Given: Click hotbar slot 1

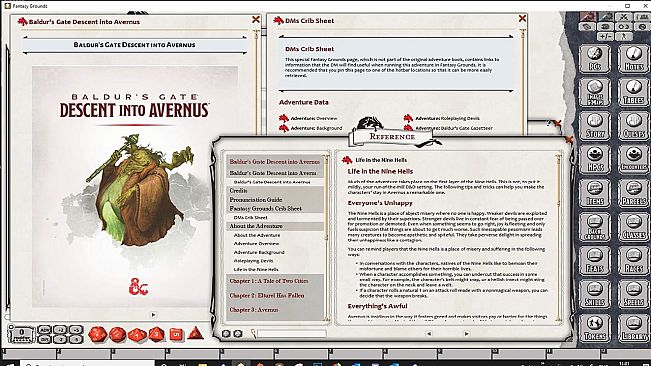Looking at the screenshot, I should (x=29, y=354).
